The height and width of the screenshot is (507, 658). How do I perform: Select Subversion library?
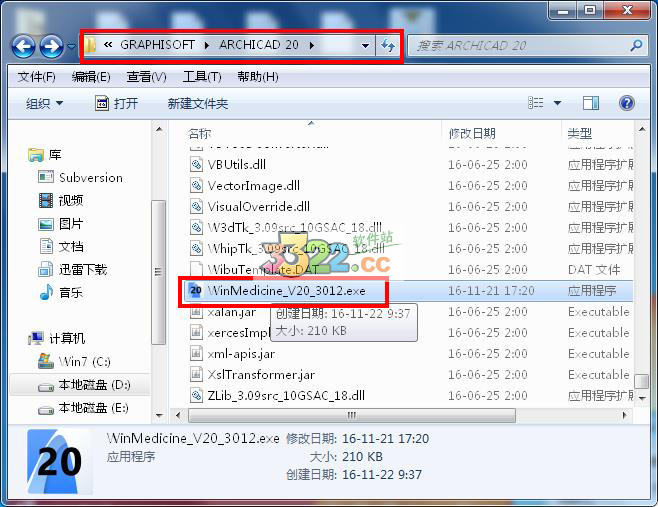80,178
